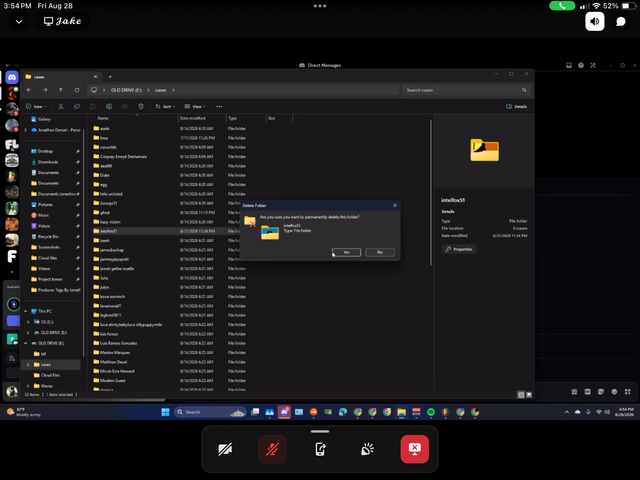This screenshot has width=640, height=480.
Task: Expand the cases folder in tree
Action: click(x=28, y=364)
